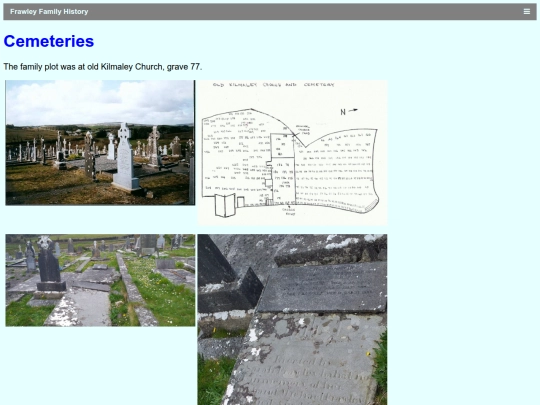Open the inscribed gravestone close-up photo
This screenshot has height=405, width=540.
click(x=292, y=320)
